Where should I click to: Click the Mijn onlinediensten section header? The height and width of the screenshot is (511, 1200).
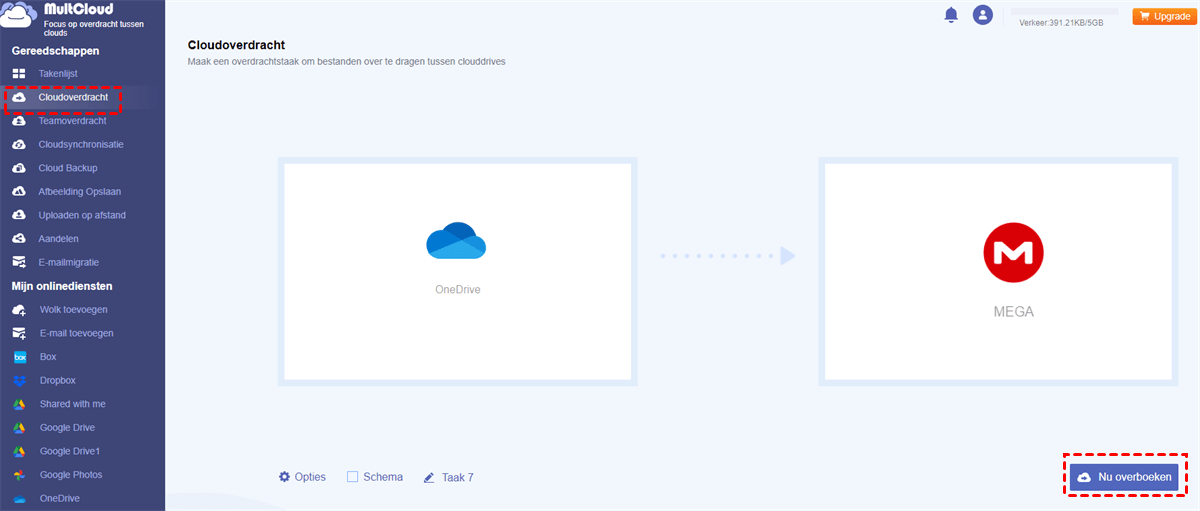(61, 286)
